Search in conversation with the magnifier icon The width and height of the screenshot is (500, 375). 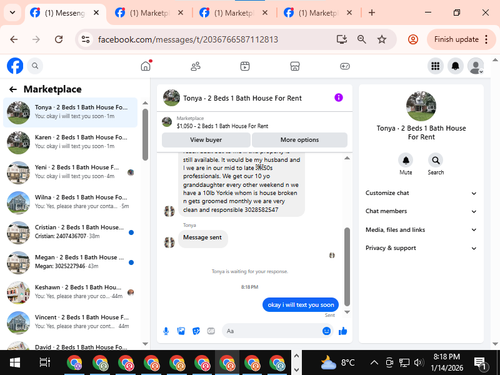click(436, 160)
